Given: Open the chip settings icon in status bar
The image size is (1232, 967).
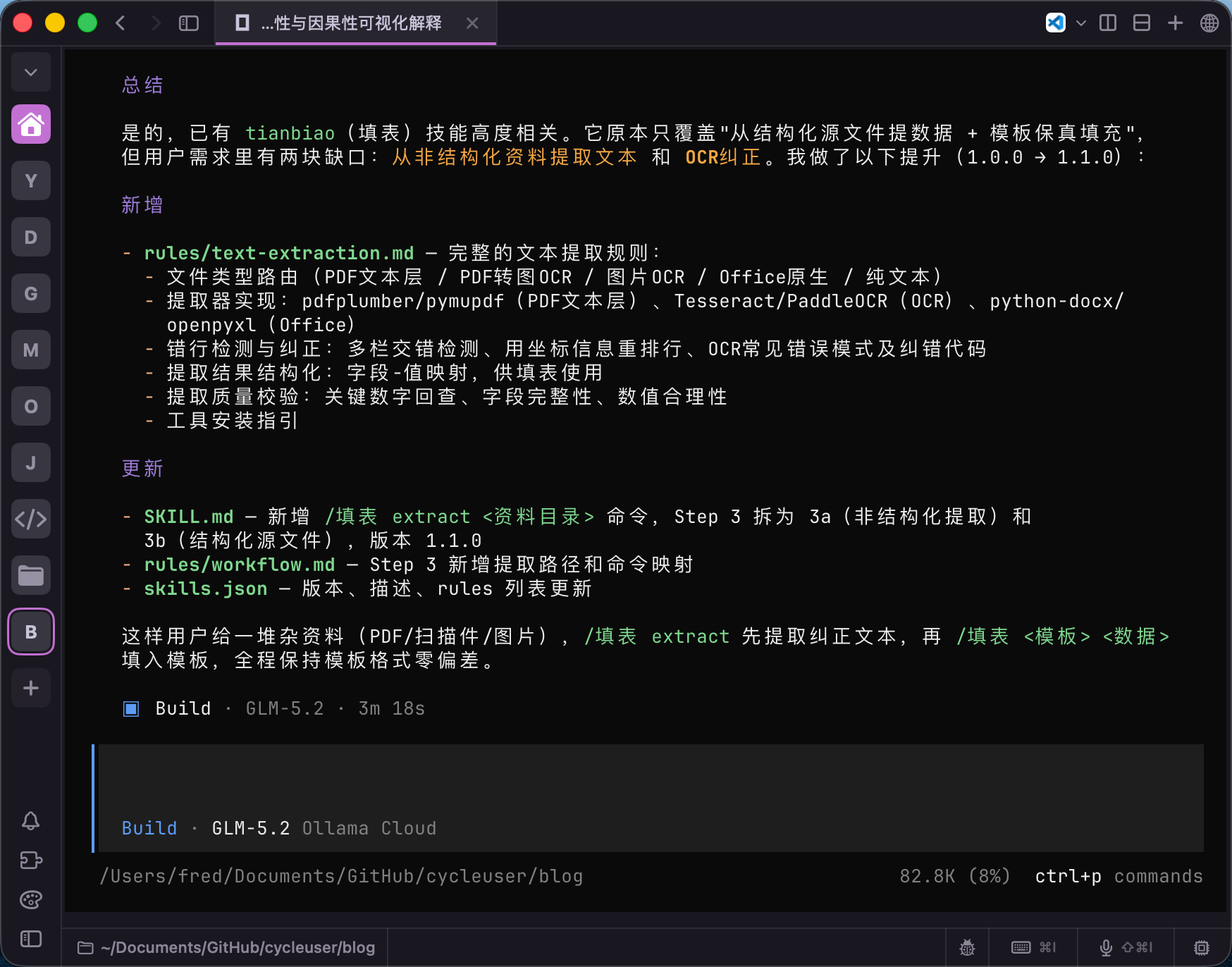Looking at the screenshot, I should 1202,947.
